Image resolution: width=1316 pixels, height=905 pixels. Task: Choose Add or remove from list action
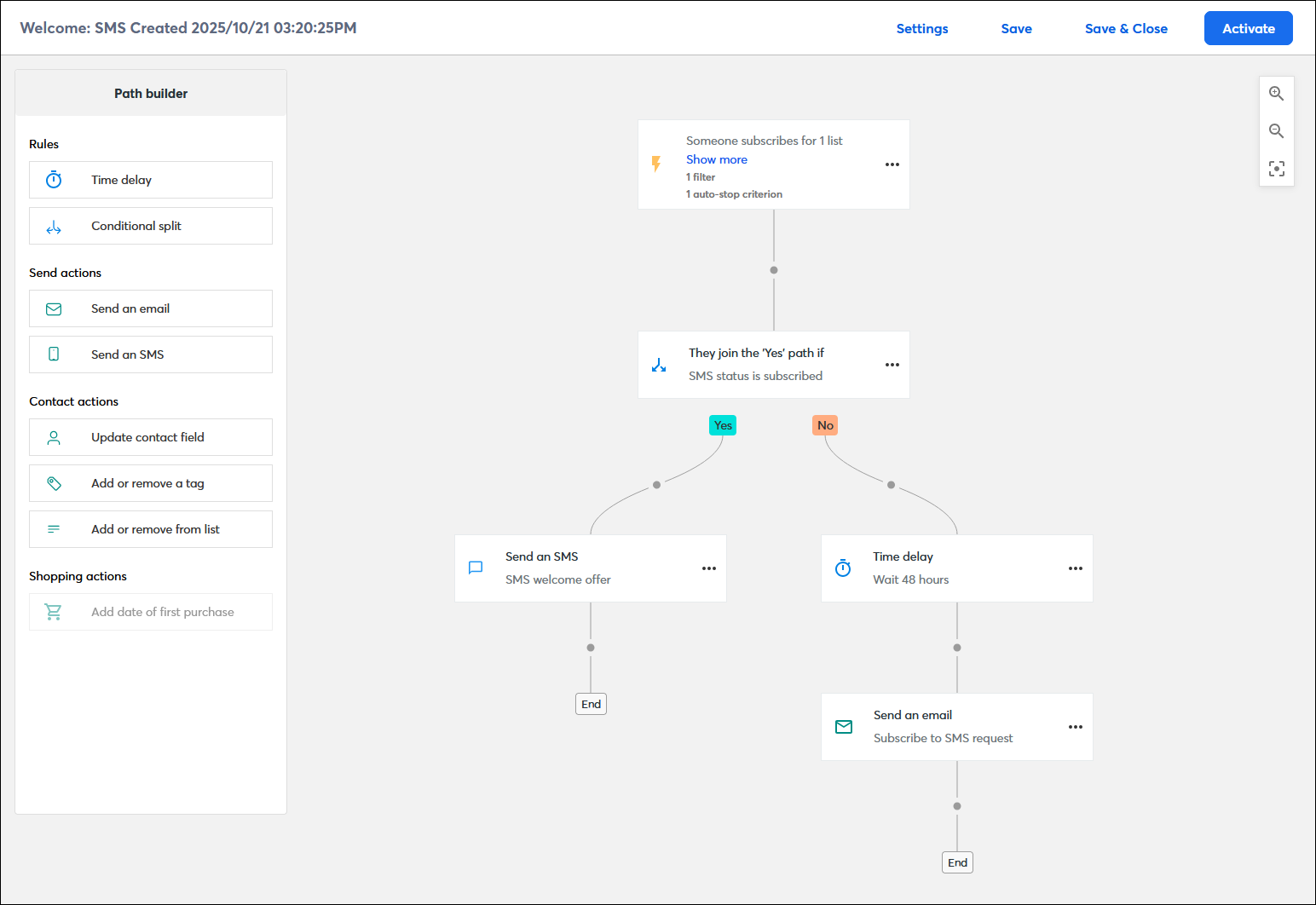tap(151, 529)
